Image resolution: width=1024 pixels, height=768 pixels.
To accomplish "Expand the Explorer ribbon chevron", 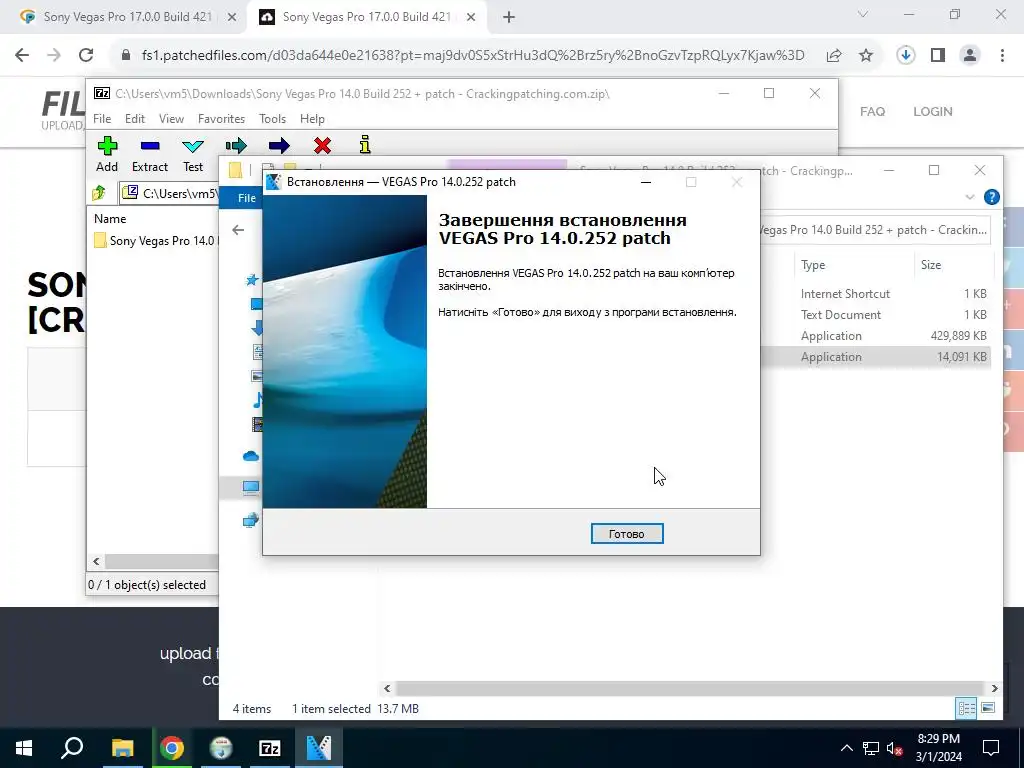I will 970,197.
